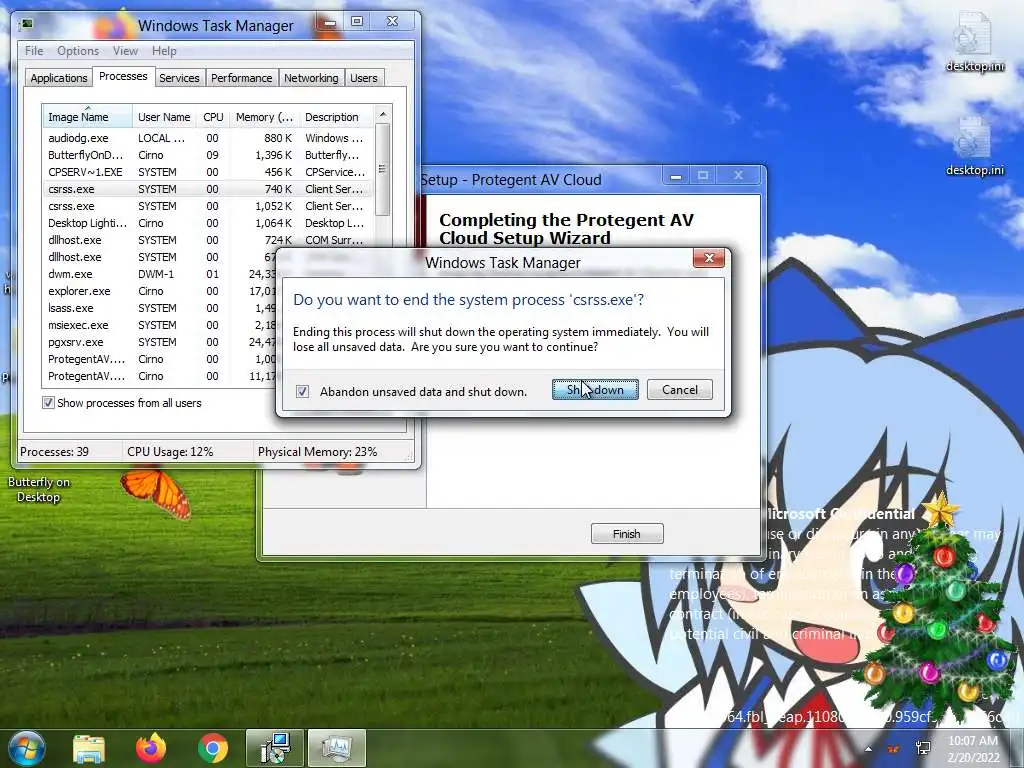Minimize the Protegent AV Cloud setup window
Image resolution: width=1024 pixels, height=768 pixels.
tap(676, 176)
